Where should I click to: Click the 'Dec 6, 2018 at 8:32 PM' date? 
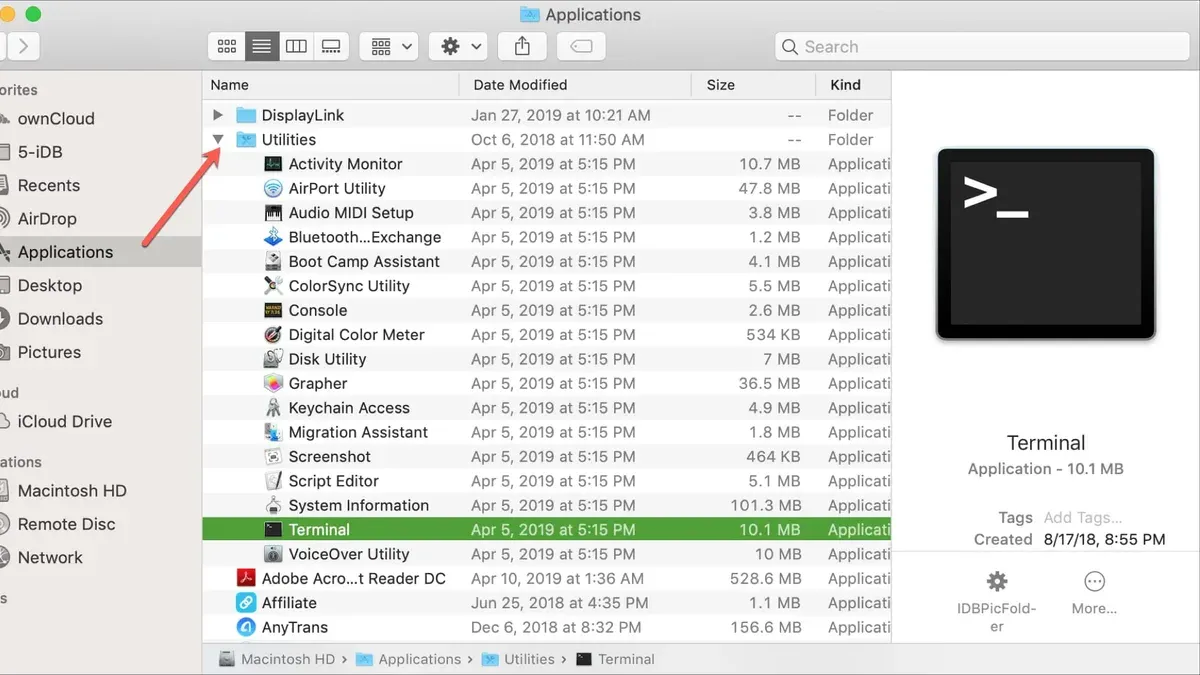click(554, 627)
